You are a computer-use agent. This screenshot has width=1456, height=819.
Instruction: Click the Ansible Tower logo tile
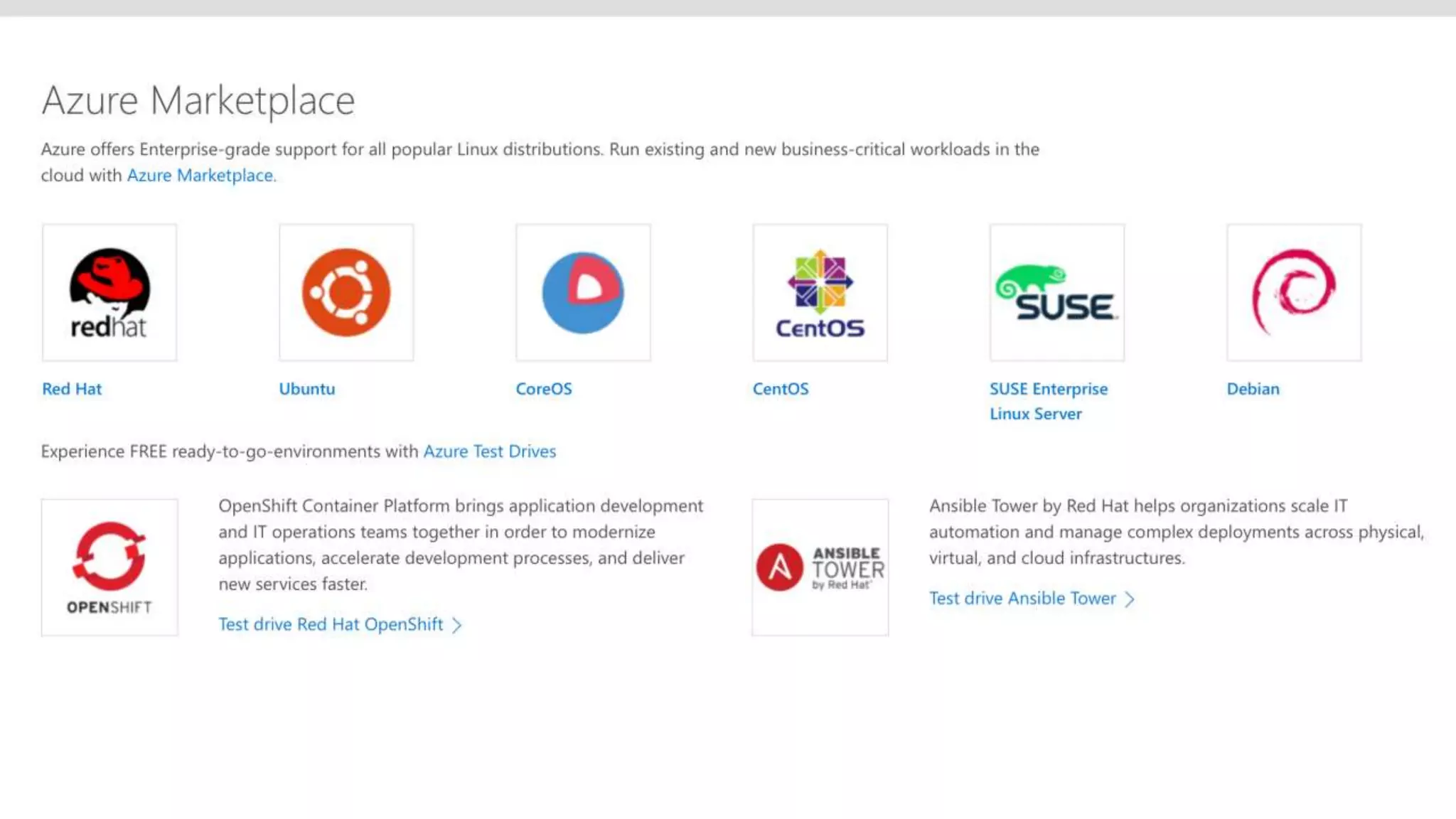click(x=820, y=567)
